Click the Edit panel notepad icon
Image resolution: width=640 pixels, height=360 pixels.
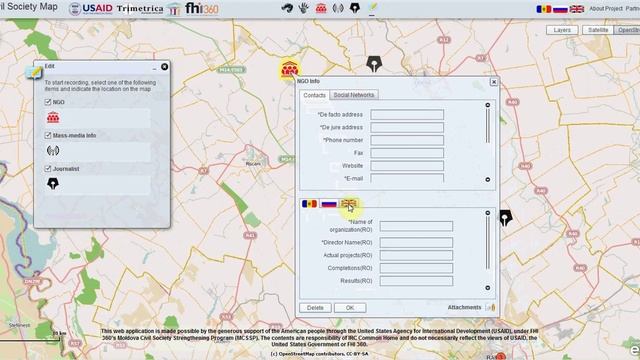(34, 73)
